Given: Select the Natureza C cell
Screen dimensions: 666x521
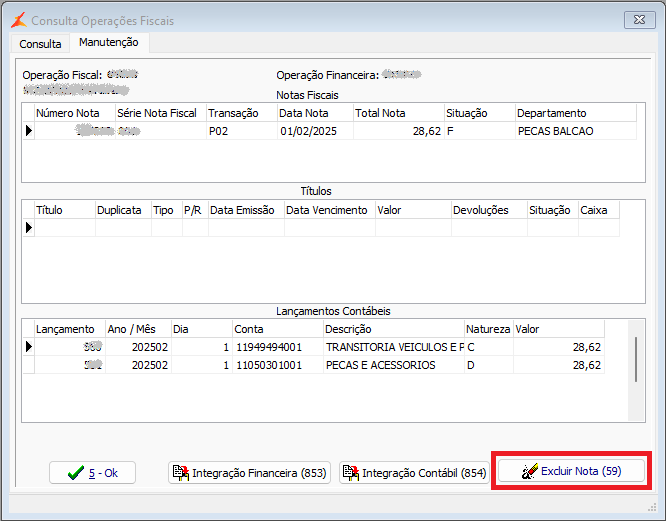Looking at the screenshot, I should coord(489,347).
